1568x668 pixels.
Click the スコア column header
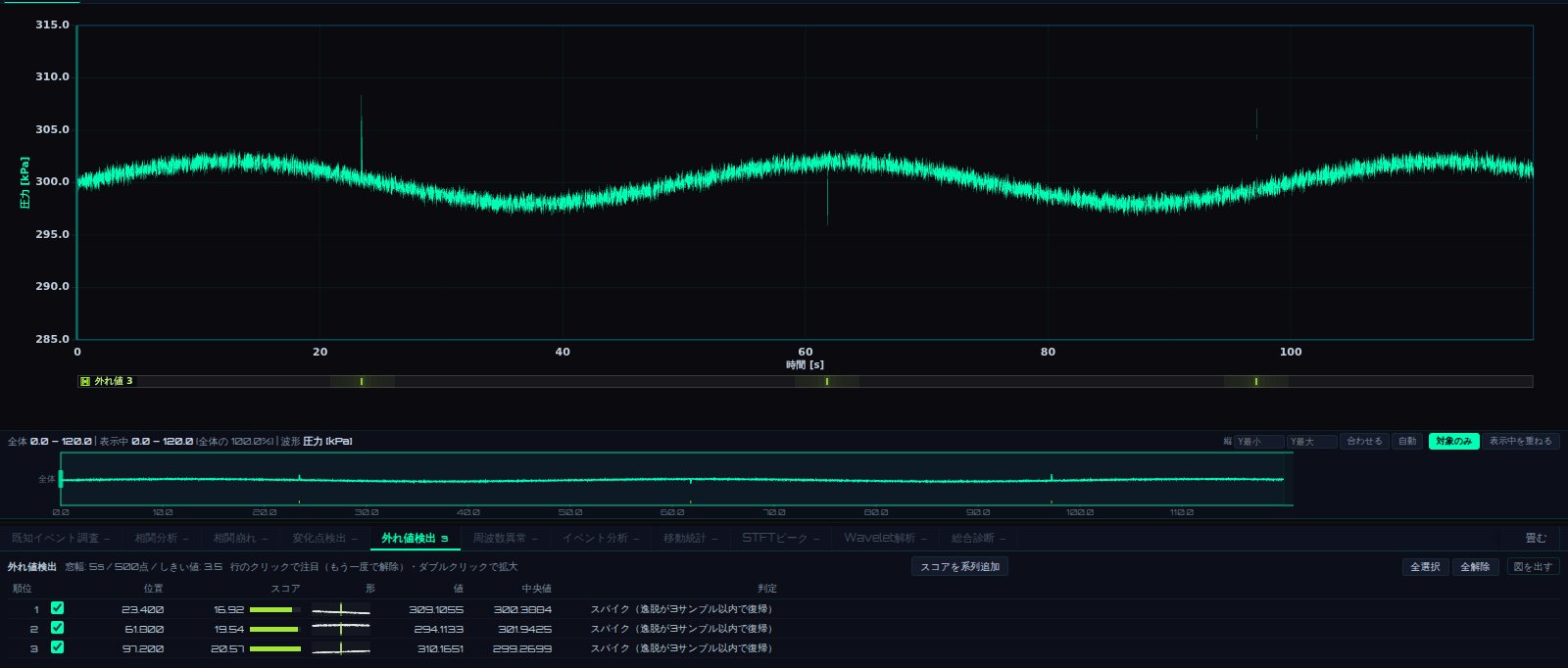click(285, 589)
